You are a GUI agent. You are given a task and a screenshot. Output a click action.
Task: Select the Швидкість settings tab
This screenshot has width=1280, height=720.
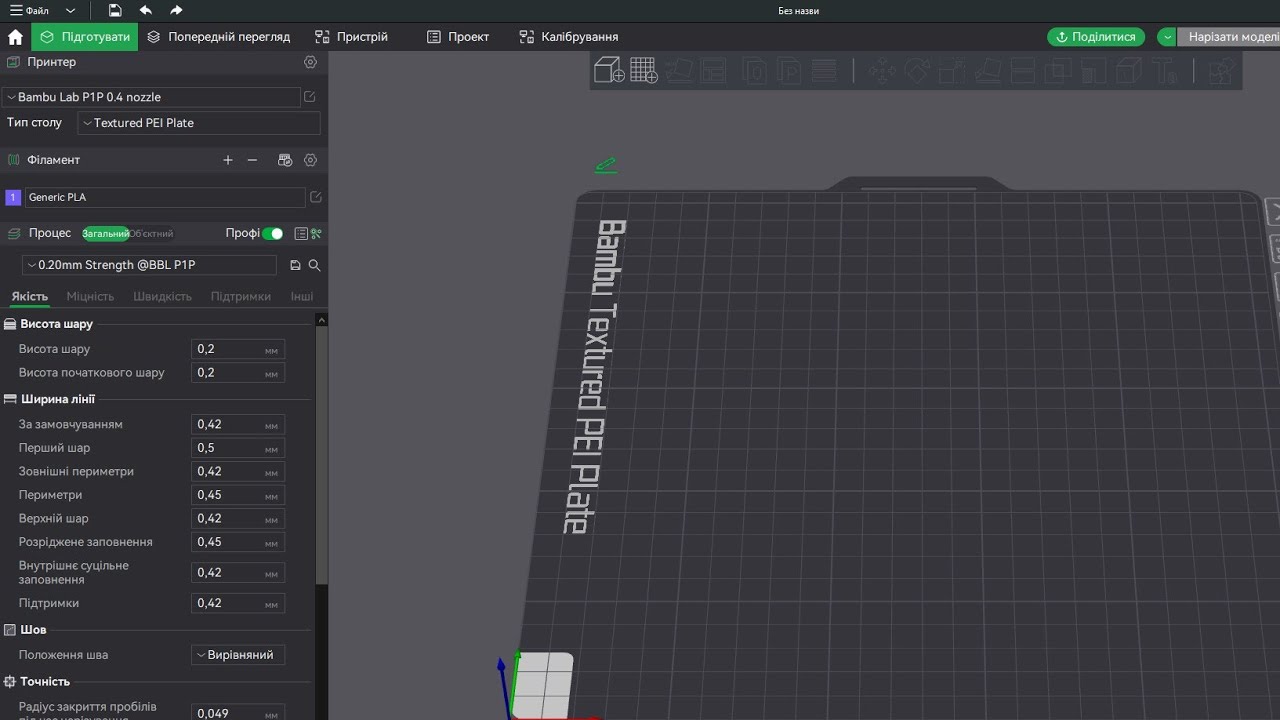click(x=162, y=297)
